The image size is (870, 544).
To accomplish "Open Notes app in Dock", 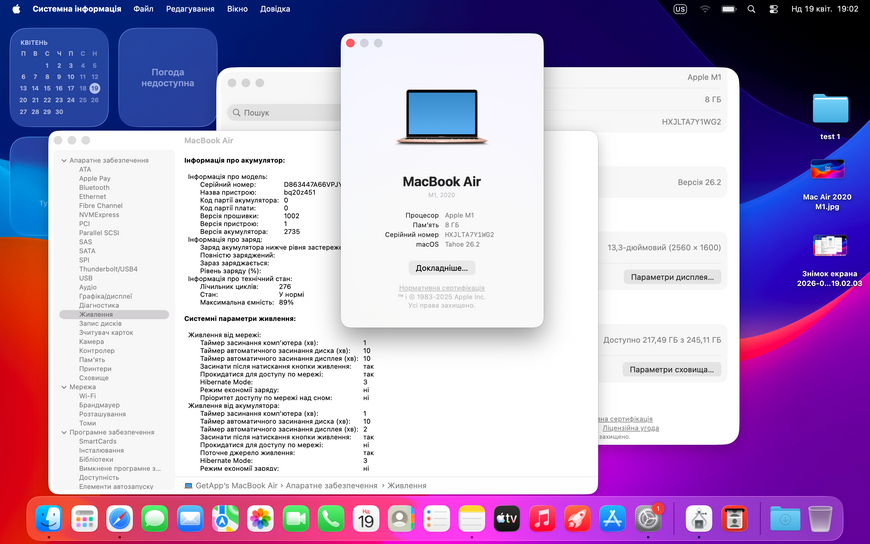I will click(x=472, y=520).
